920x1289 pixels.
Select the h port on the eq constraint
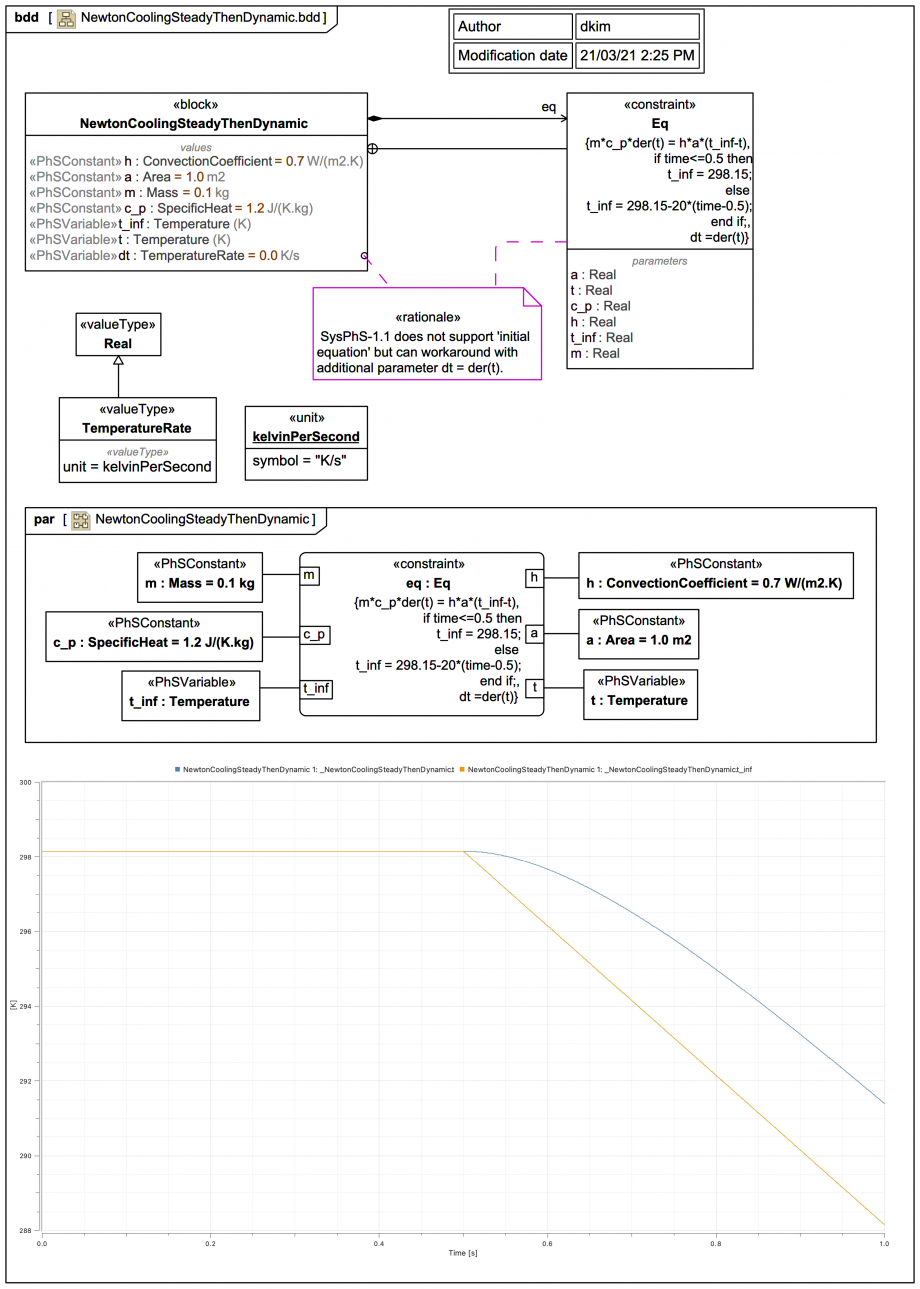pos(534,575)
